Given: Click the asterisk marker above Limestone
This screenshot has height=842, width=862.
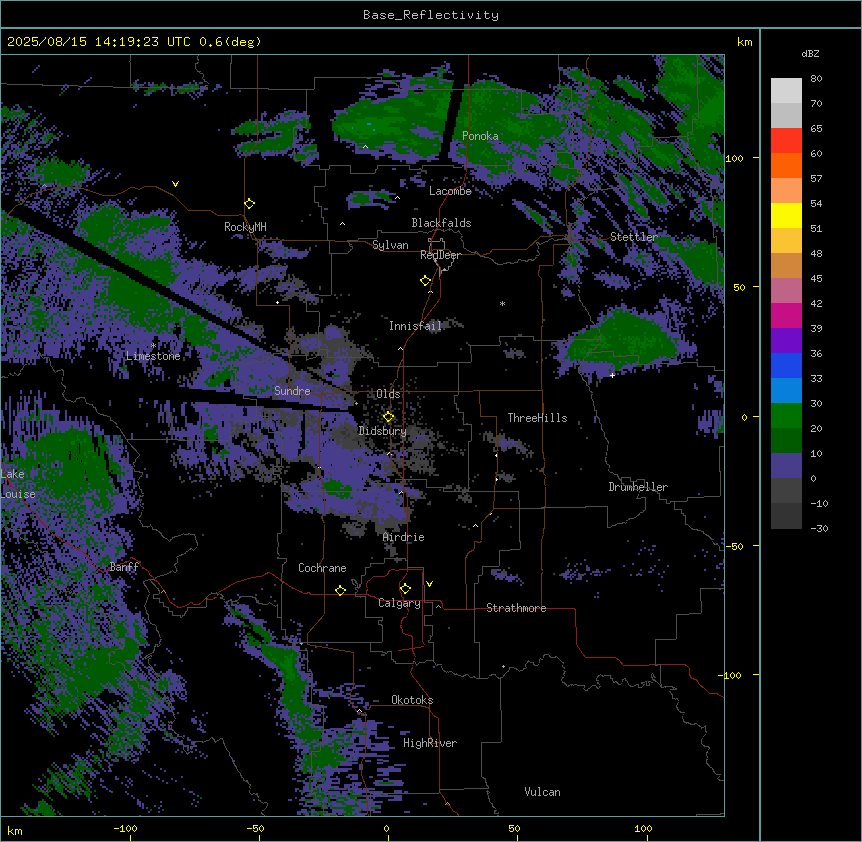Looking at the screenshot, I should (x=154, y=345).
